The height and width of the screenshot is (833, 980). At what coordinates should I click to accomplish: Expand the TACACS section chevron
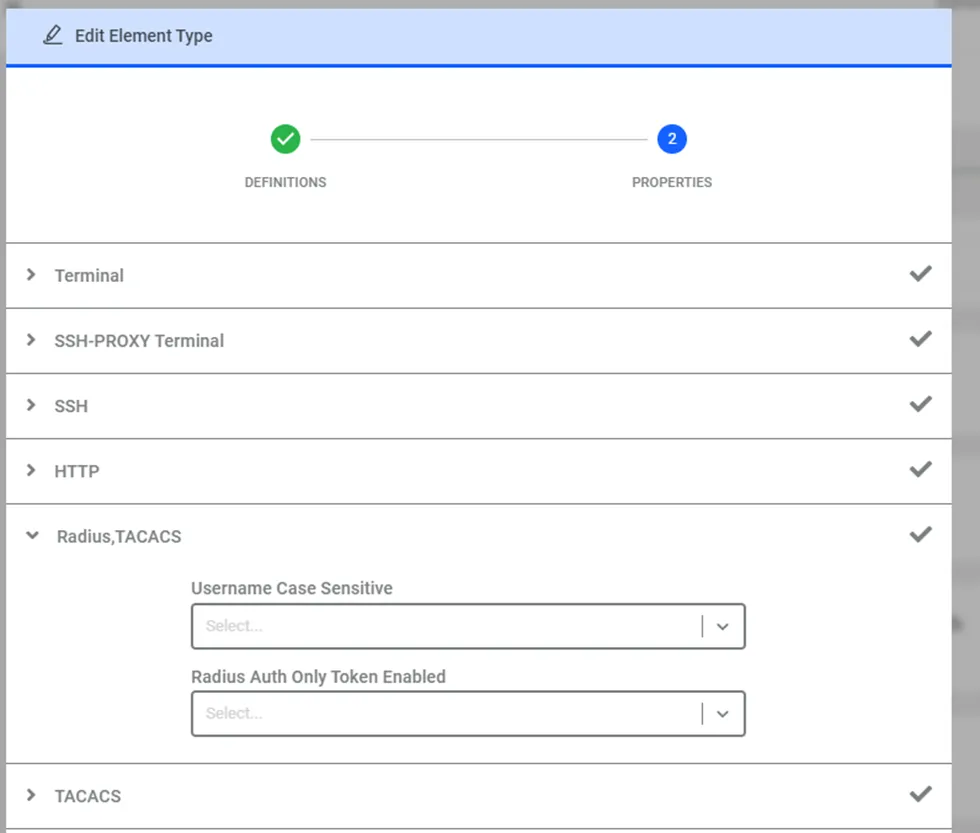coord(31,795)
